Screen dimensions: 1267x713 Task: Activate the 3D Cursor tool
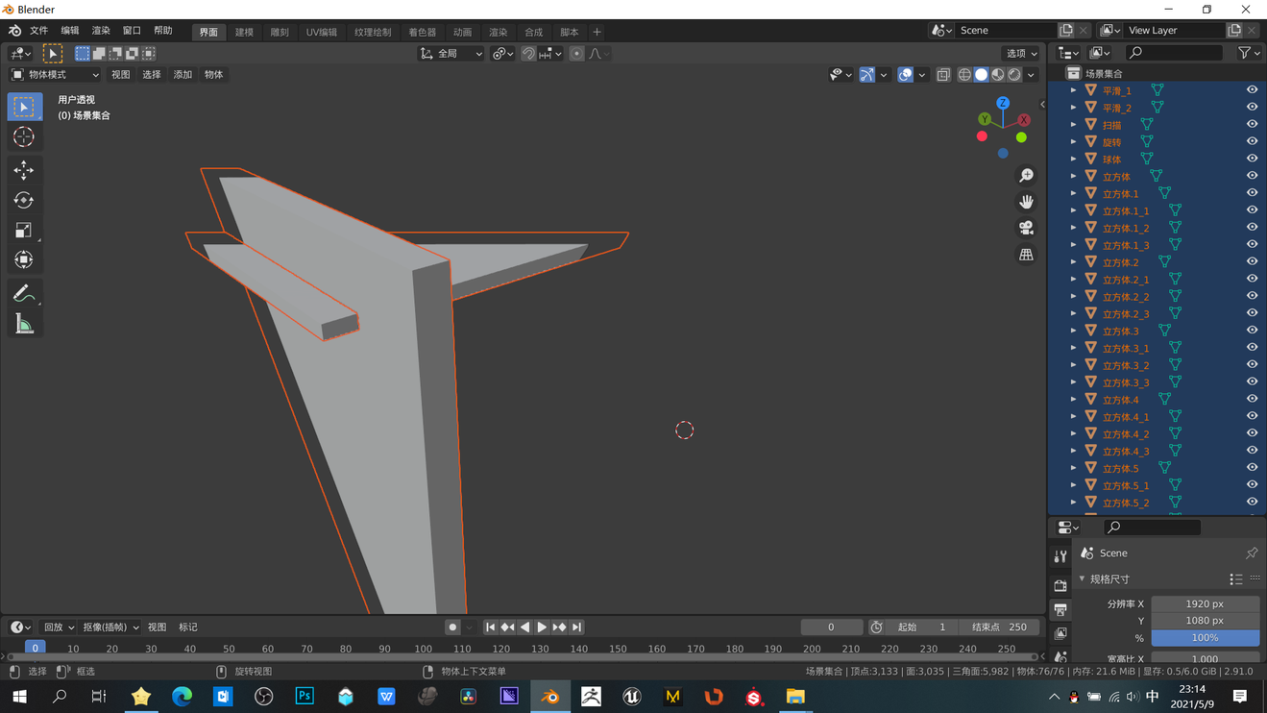(x=24, y=137)
